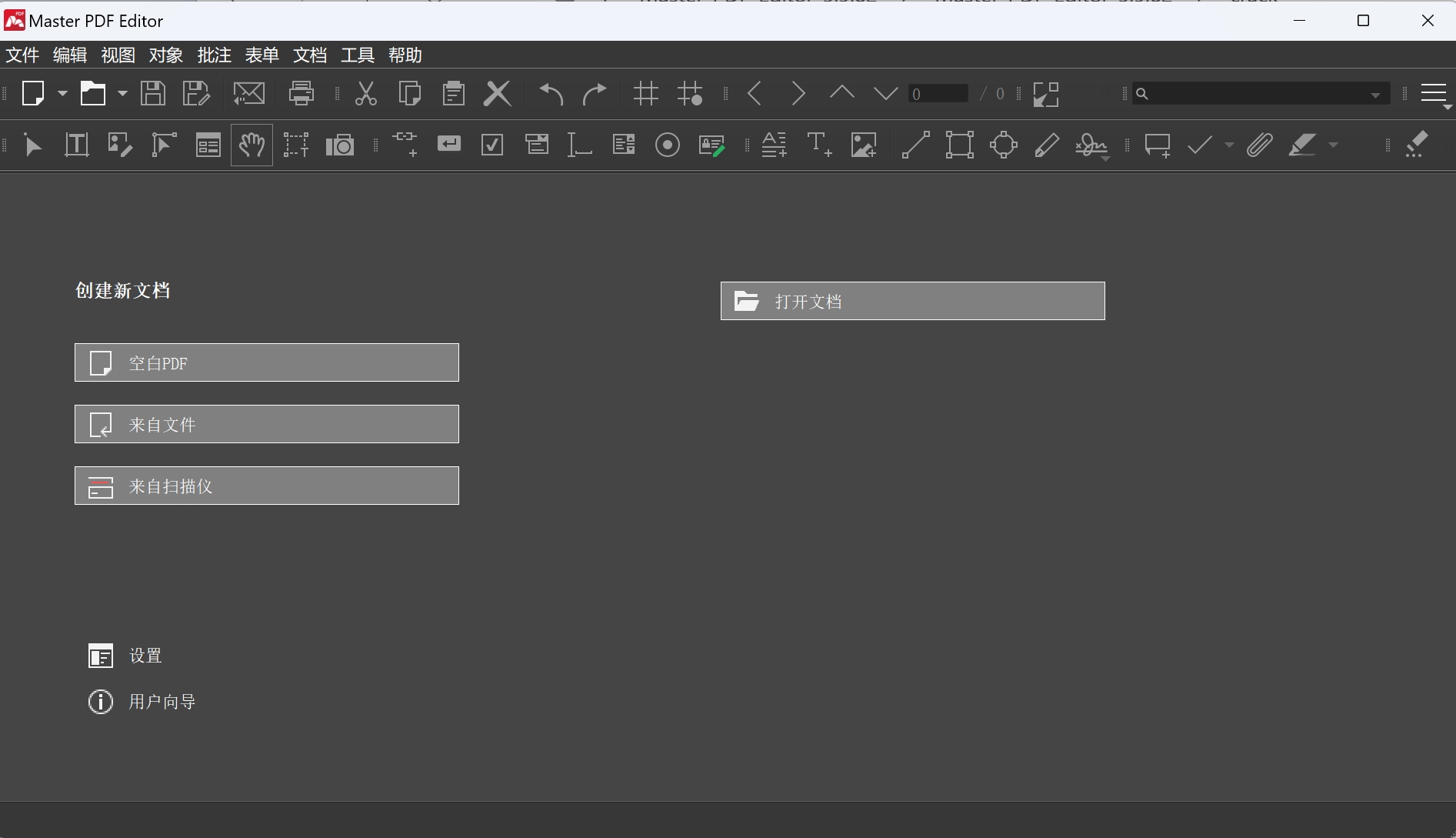Toggle the grid display icon
Viewport: 1456px width, 838px height.
coord(646,93)
